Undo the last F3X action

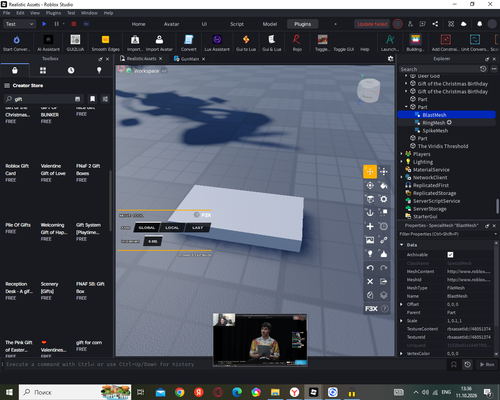click(370, 268)
